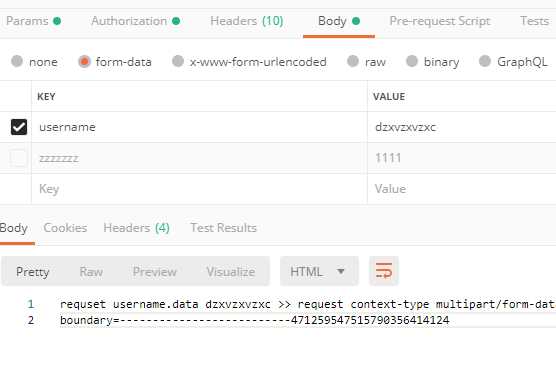
Task: Click the VALUE column header
Action: (389, 96)
